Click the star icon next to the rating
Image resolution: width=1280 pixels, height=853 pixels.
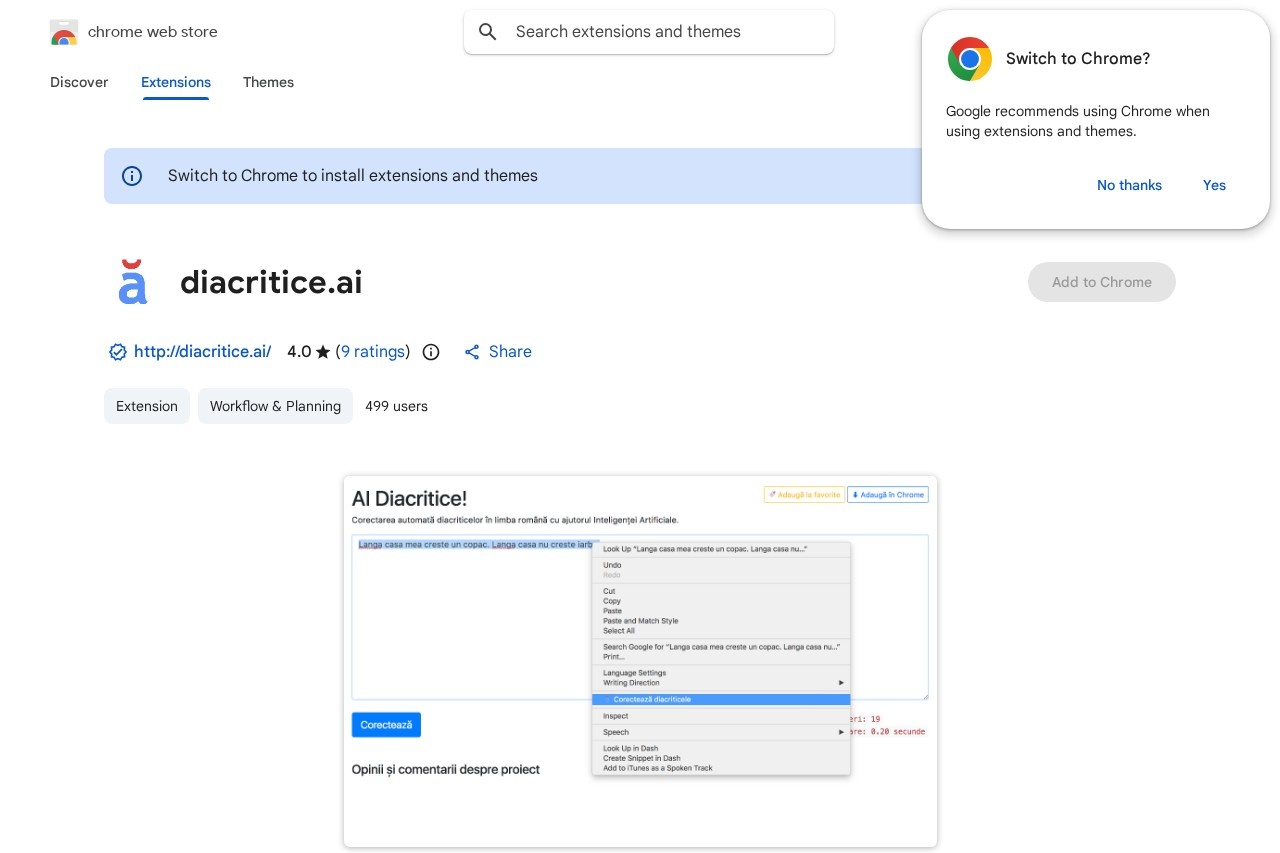coord(322,352)
